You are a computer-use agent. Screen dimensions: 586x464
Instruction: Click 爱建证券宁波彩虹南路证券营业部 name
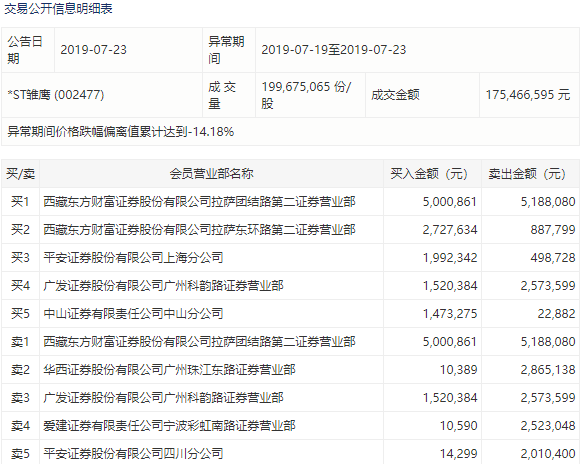pos(169,426)
